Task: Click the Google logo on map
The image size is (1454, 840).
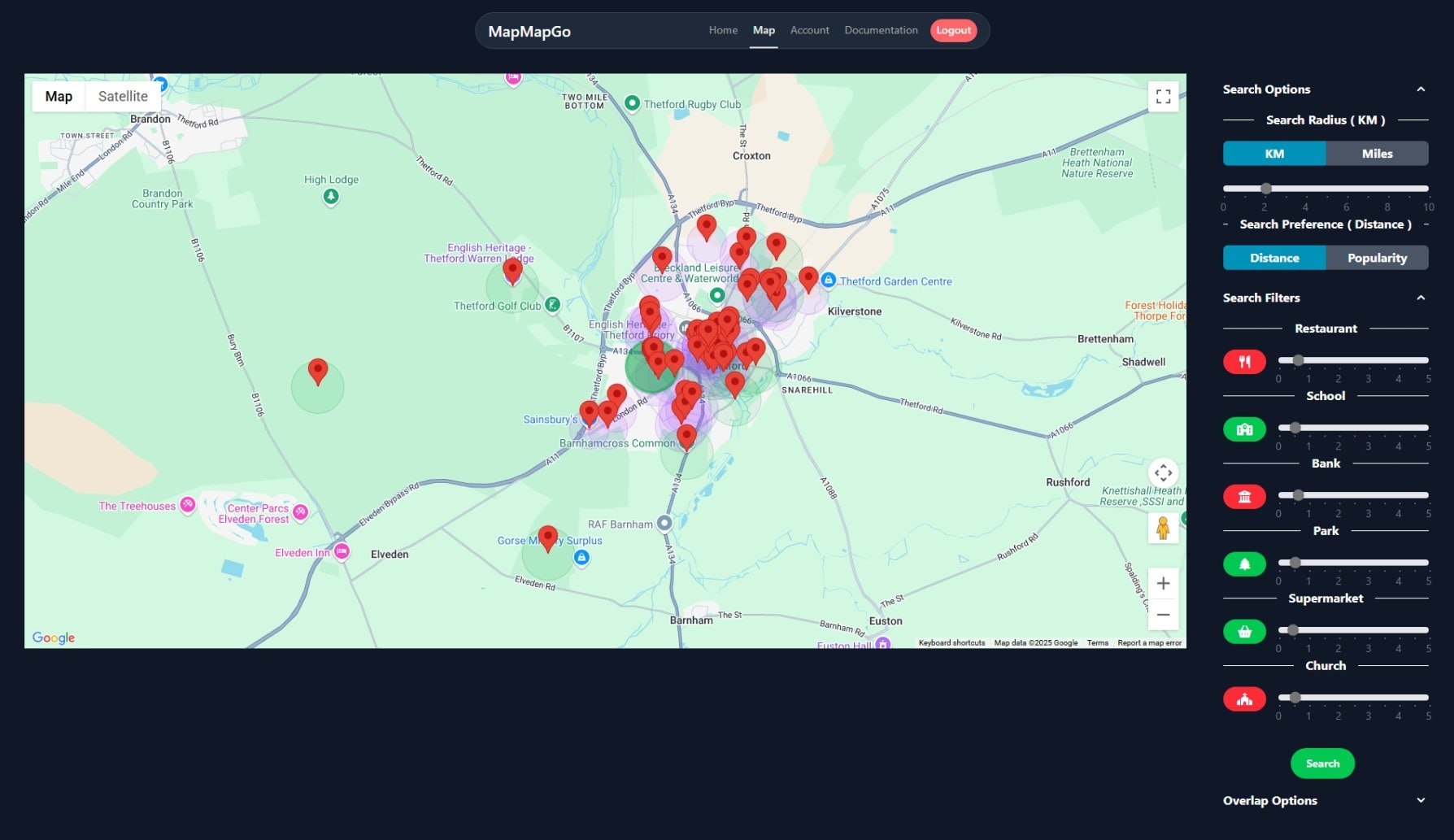Action: click(x=54, y=638)
